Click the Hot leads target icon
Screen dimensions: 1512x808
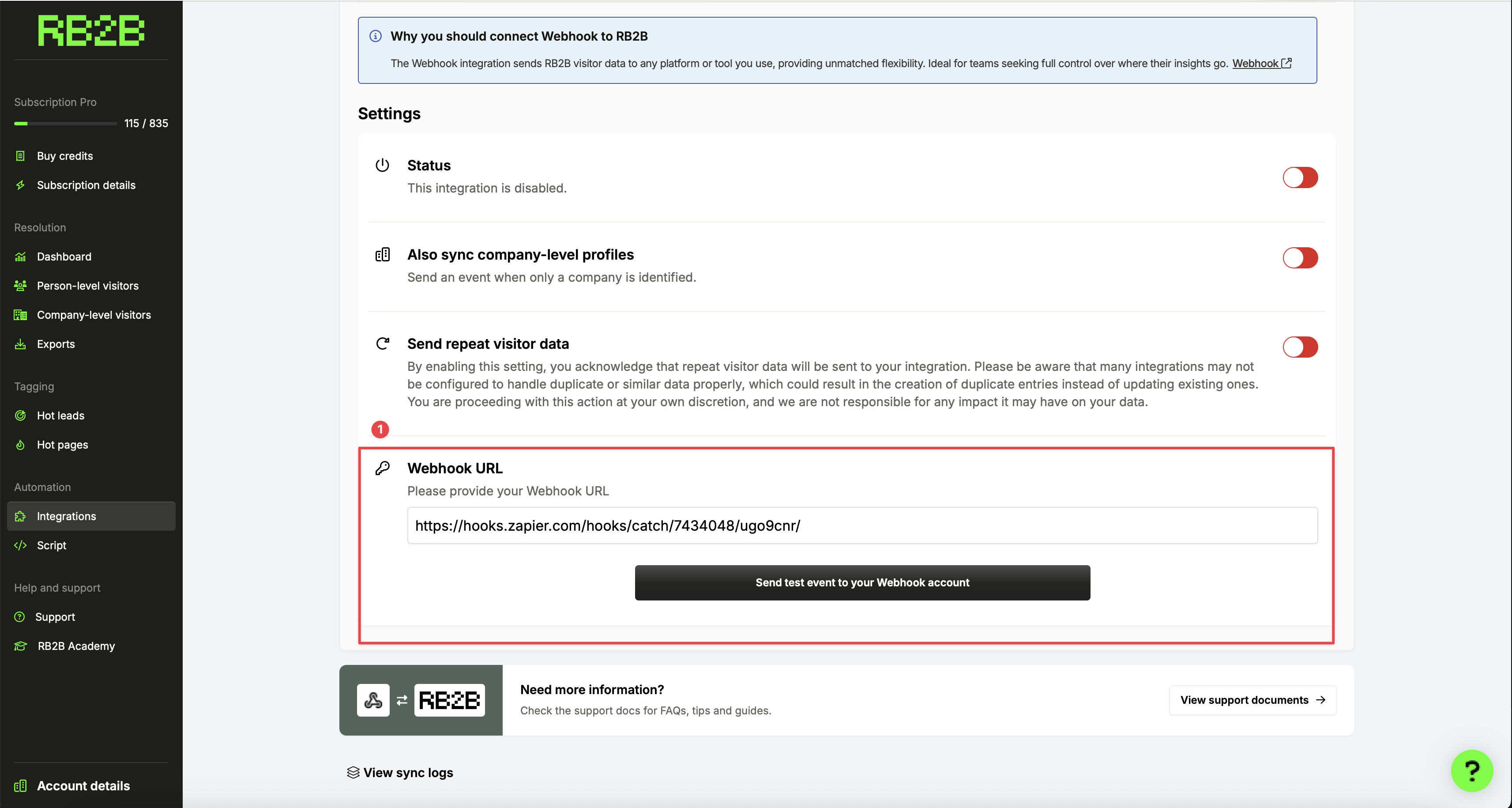21,416
